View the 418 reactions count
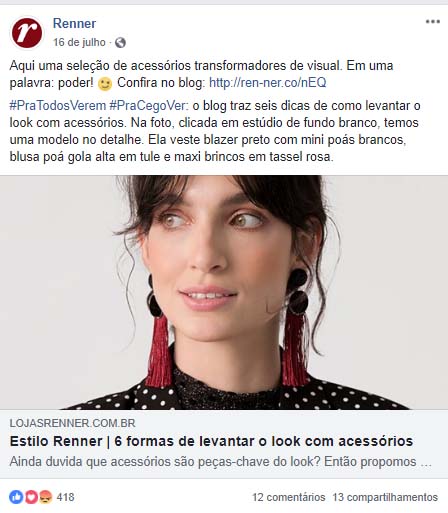 tap(66, 497)
